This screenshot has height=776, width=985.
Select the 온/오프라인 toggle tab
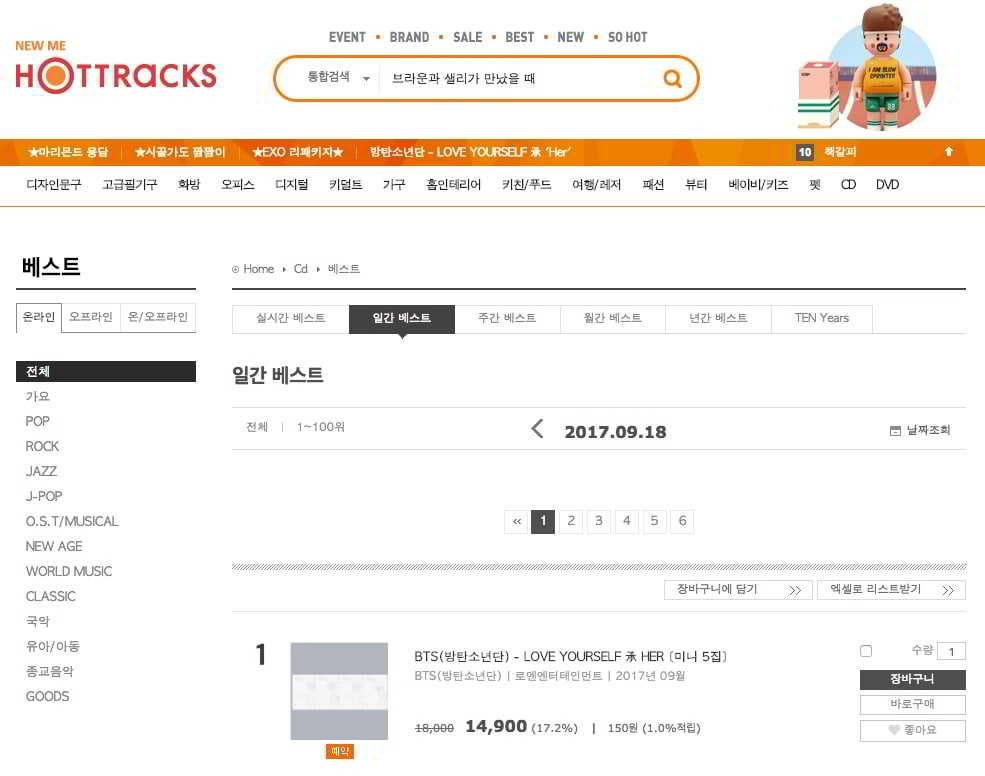(157, 318)
